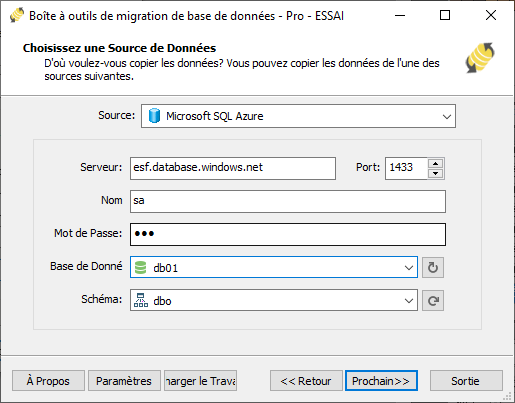Viewport: 515px width, 403px height.
Task: Click the green db01 database icon
Action: pyautogui.click(x=140, y=267)
